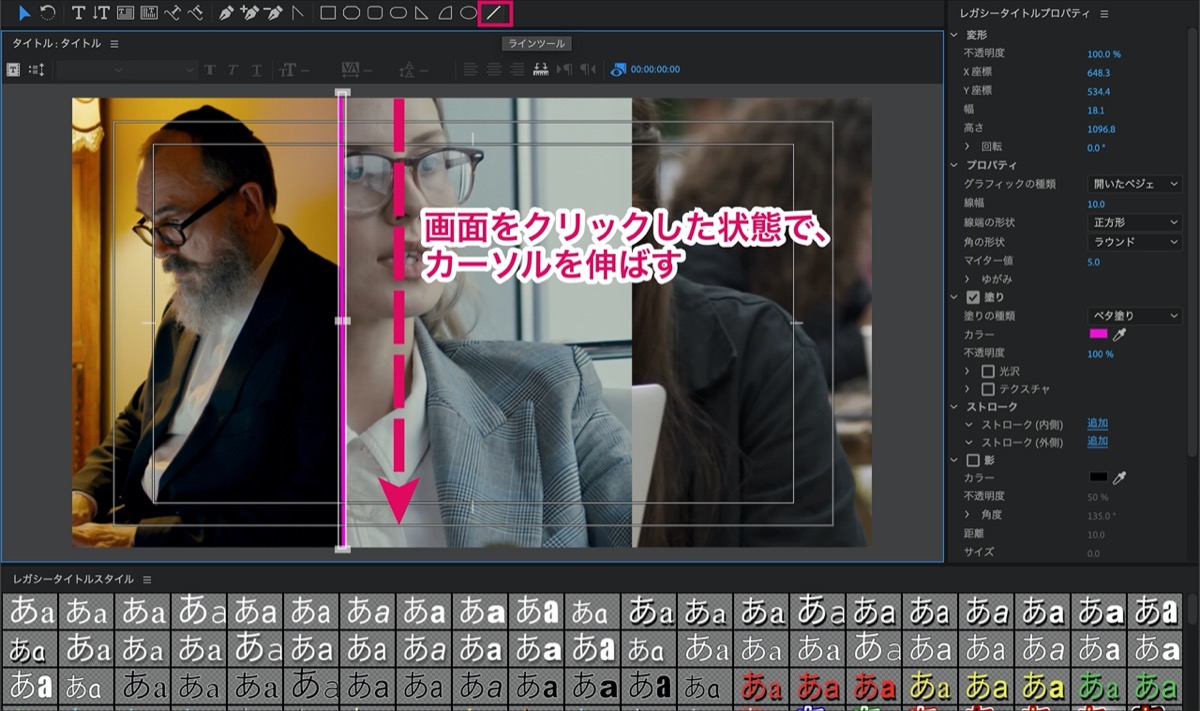Uncheck the 塗り fill checkbox
Screen dimensions: 1200x711
coord(973,297)
